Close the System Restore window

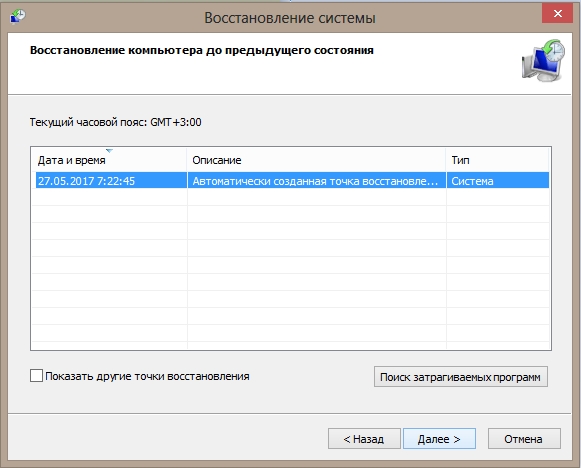click(x=557, y=14)
